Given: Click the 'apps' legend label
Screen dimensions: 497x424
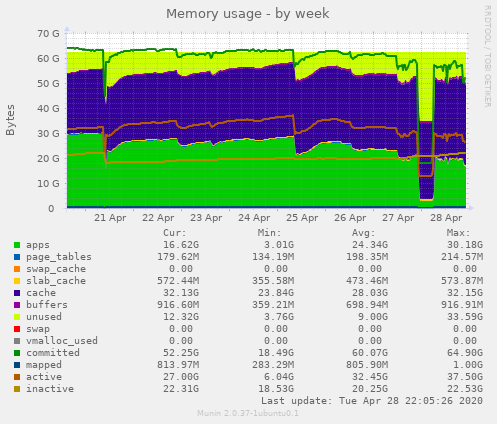Looking at the screenshot, I should pyautogui.click(x=38, y=245).
